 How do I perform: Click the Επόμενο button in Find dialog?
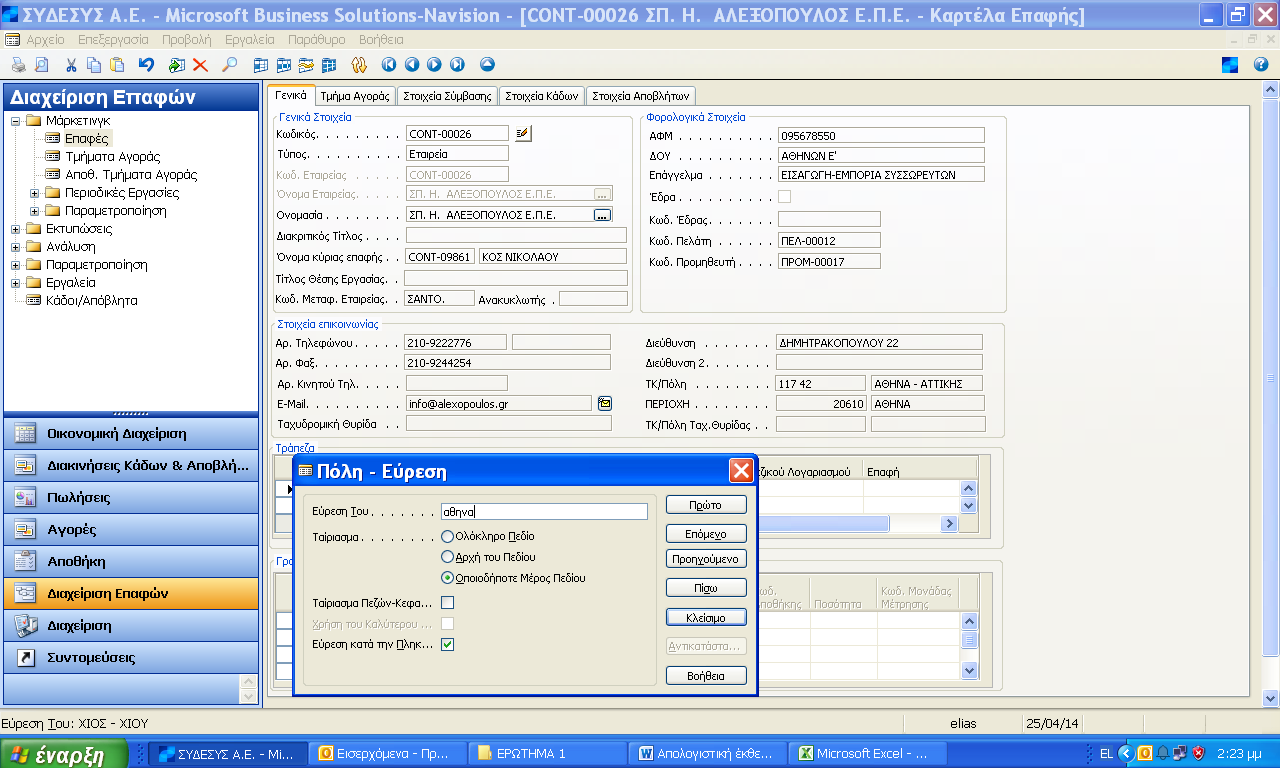point(706,534)
